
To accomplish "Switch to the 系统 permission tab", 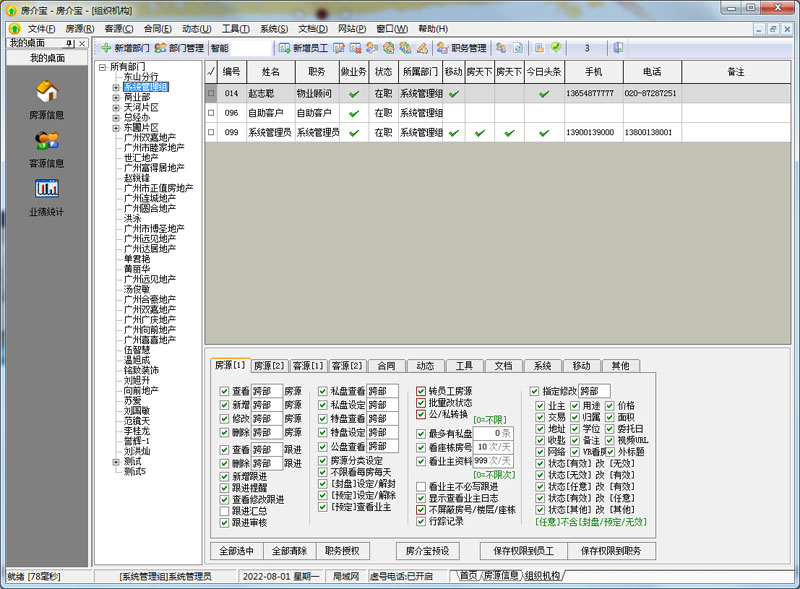I will point(542,365).
